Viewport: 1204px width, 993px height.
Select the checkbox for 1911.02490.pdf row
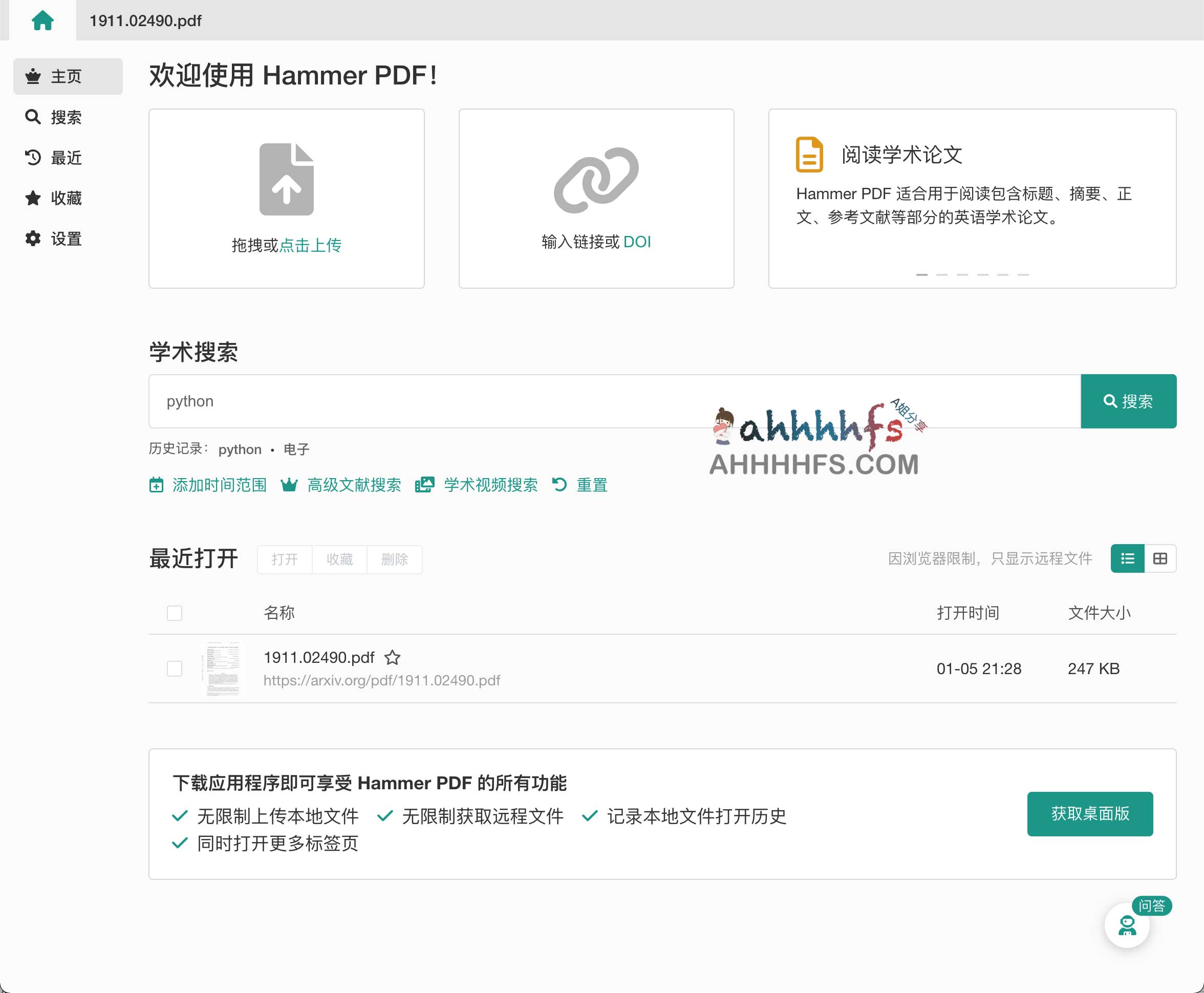pos(174,668)
